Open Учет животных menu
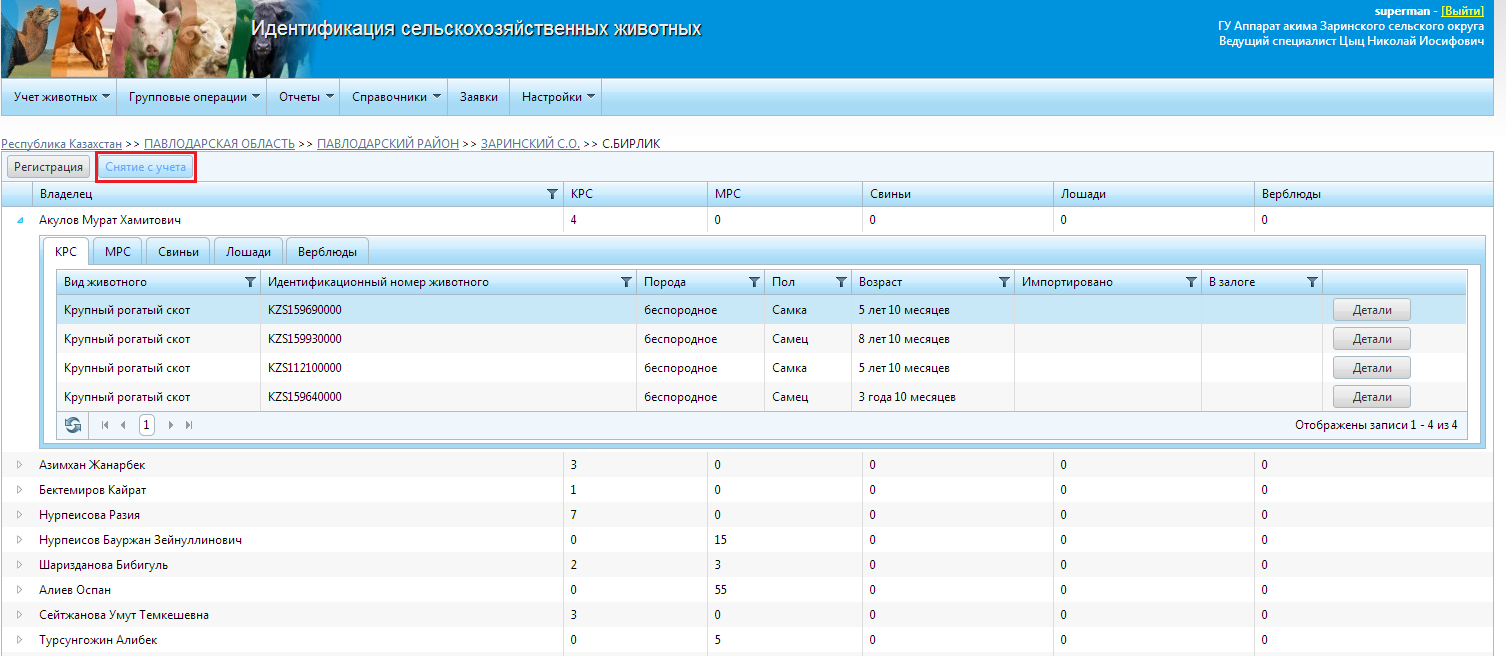This screenshot has width=1506, height=656. [x=61, y=97]
